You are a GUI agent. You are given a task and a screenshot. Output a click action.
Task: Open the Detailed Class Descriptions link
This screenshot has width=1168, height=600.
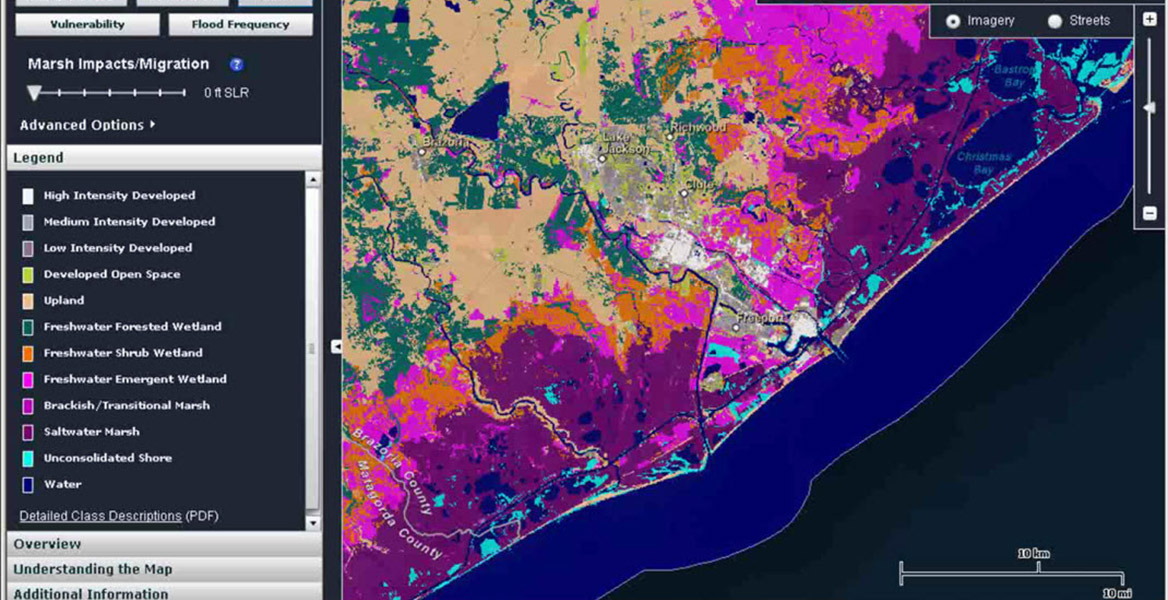click(100, 516)
